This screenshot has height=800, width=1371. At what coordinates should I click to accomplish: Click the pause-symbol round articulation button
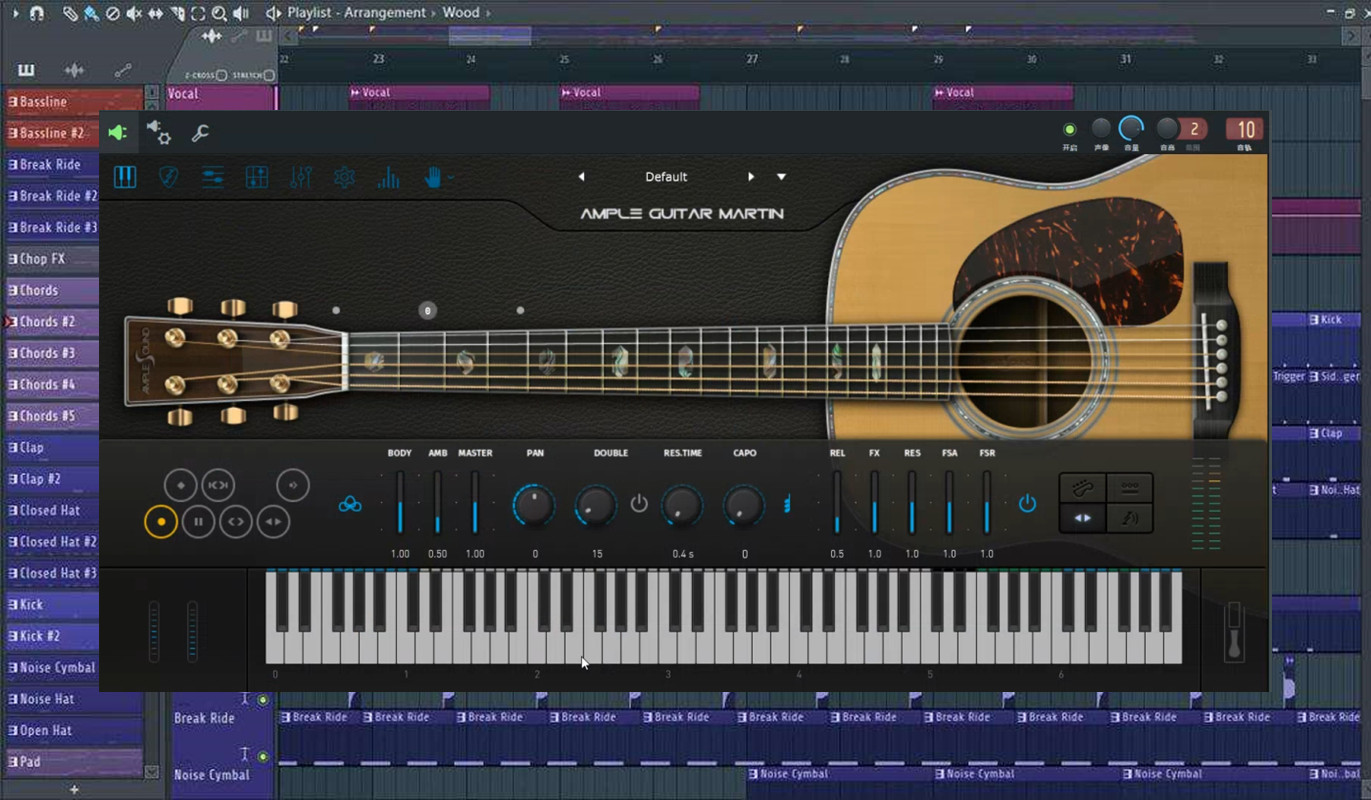tap(198, 521)
